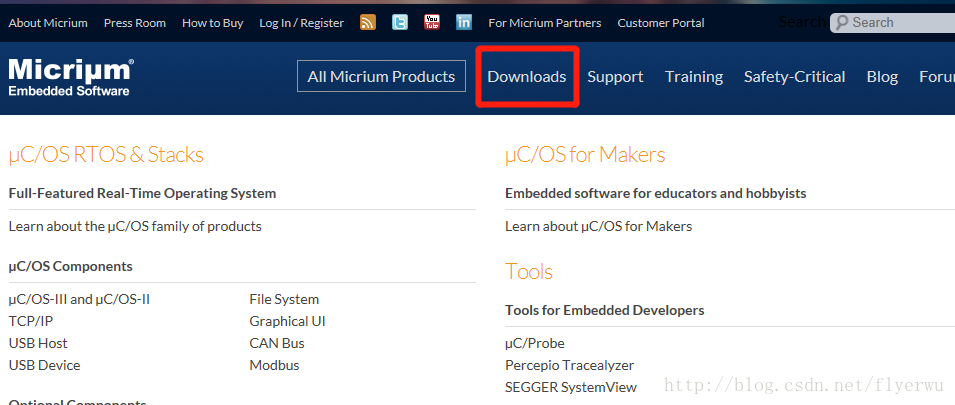Open the YouTube icon link
This screenshot has height=405, width=955.
(432, 23)
